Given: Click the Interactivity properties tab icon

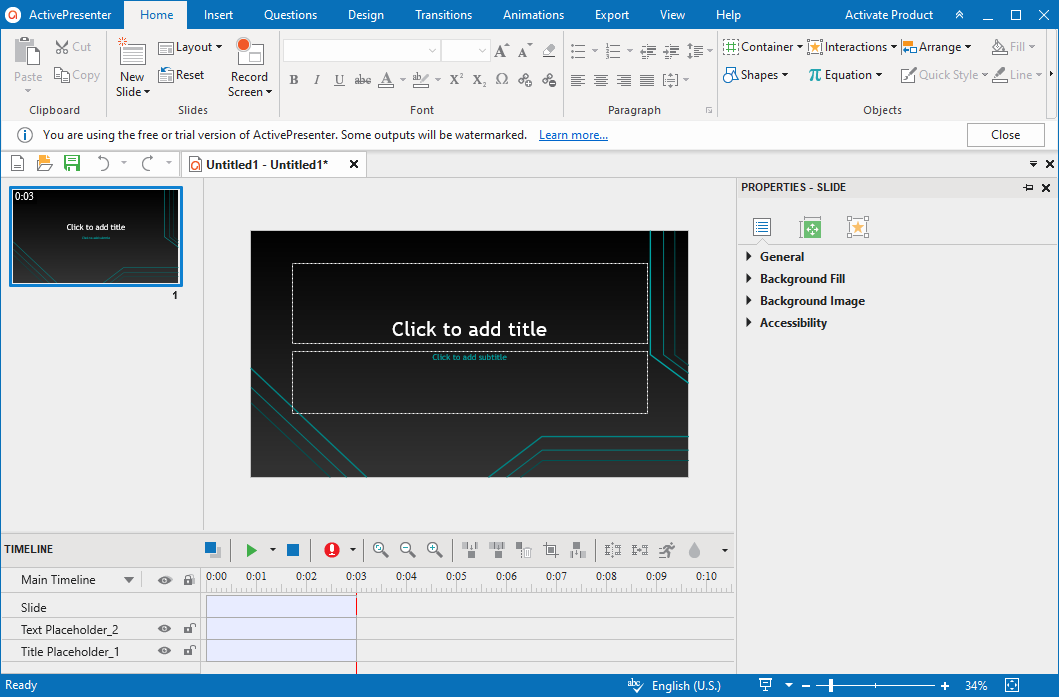Looking at the screenshot, I should point(857,228).
